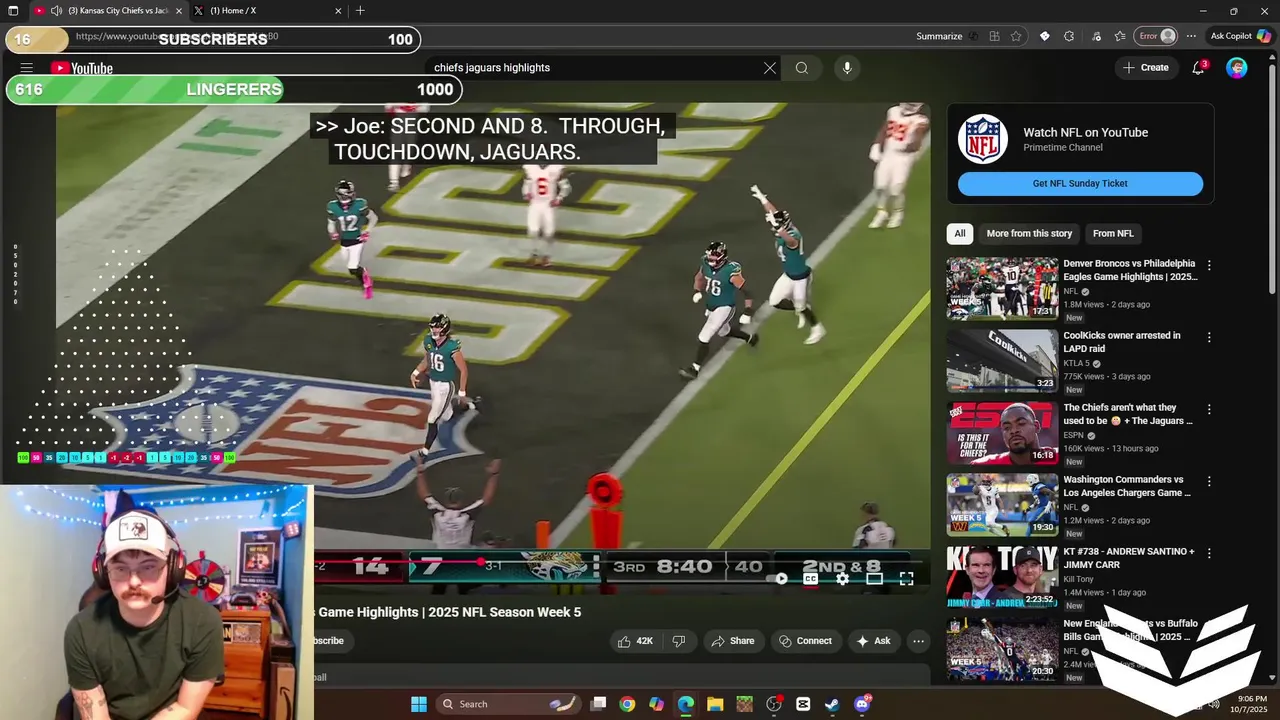Focus the search field with chiefs jaguars highlights
The width and height of the screenshot is (1280, 720).
[x=595, y=68]
